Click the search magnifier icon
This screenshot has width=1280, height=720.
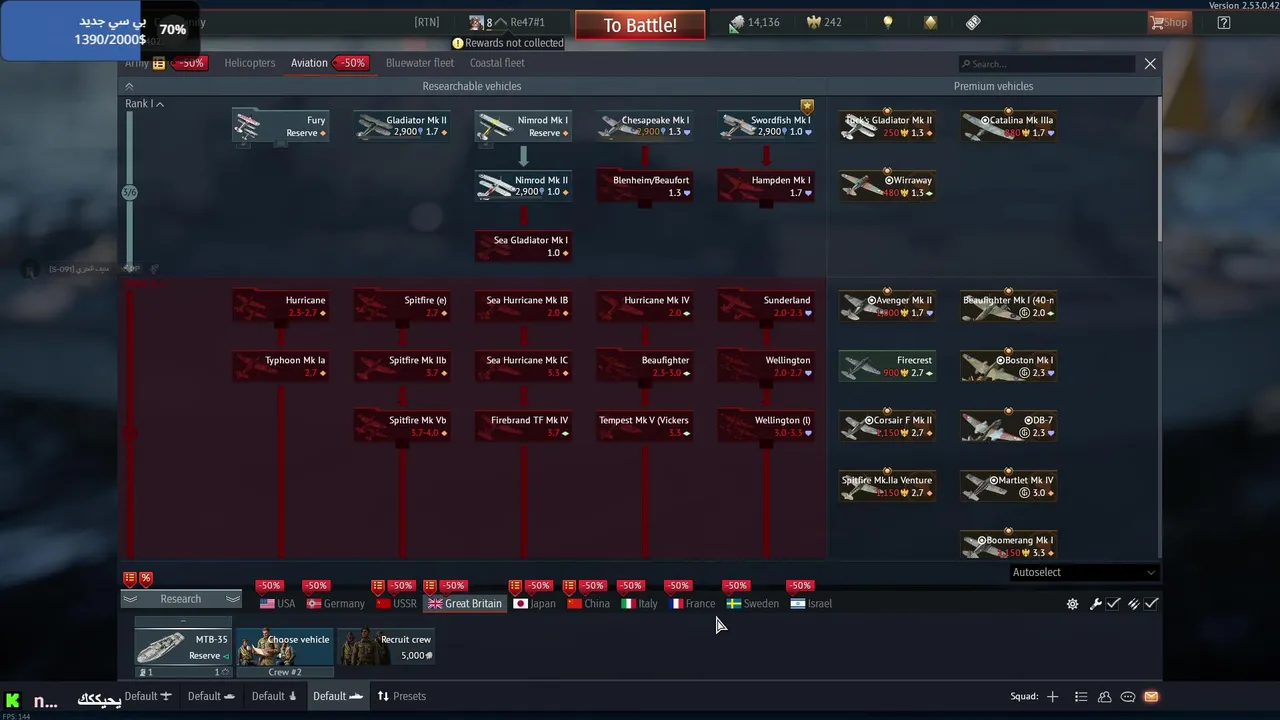click(966, 64)
